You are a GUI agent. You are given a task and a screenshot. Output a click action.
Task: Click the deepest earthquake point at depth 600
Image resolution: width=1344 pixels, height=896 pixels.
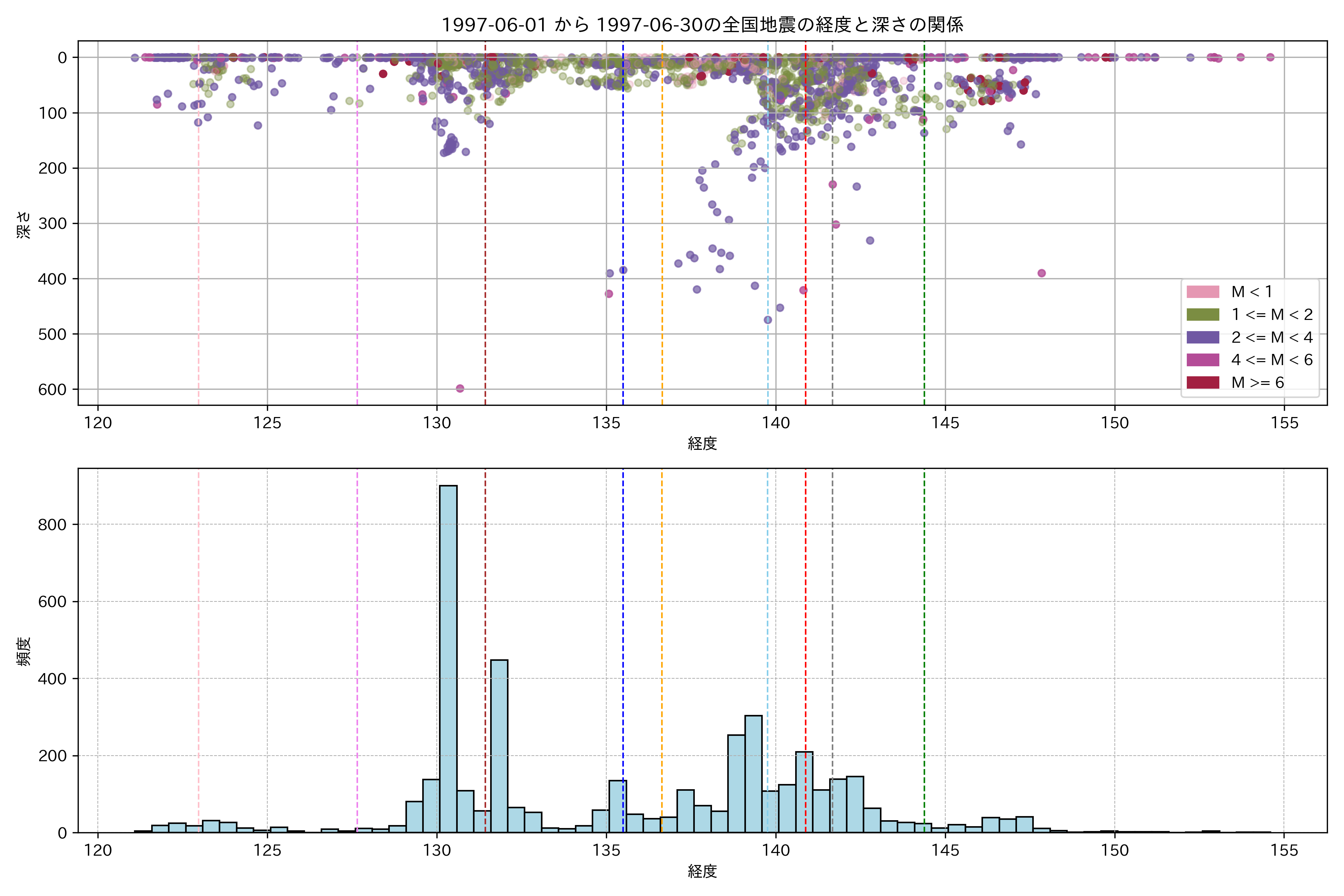pos(460,389)
